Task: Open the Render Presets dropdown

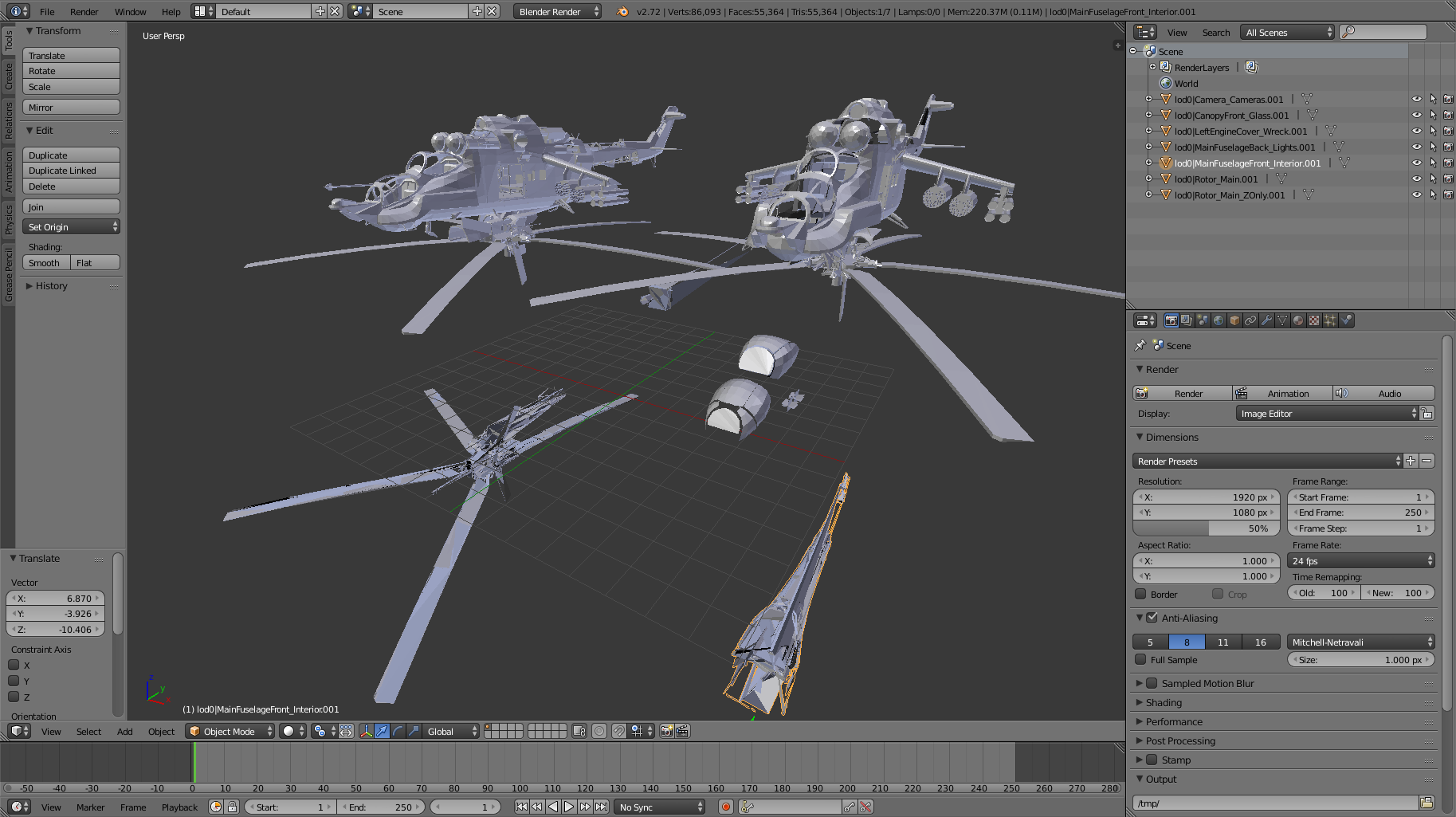Action: (x=1267, y=462)
